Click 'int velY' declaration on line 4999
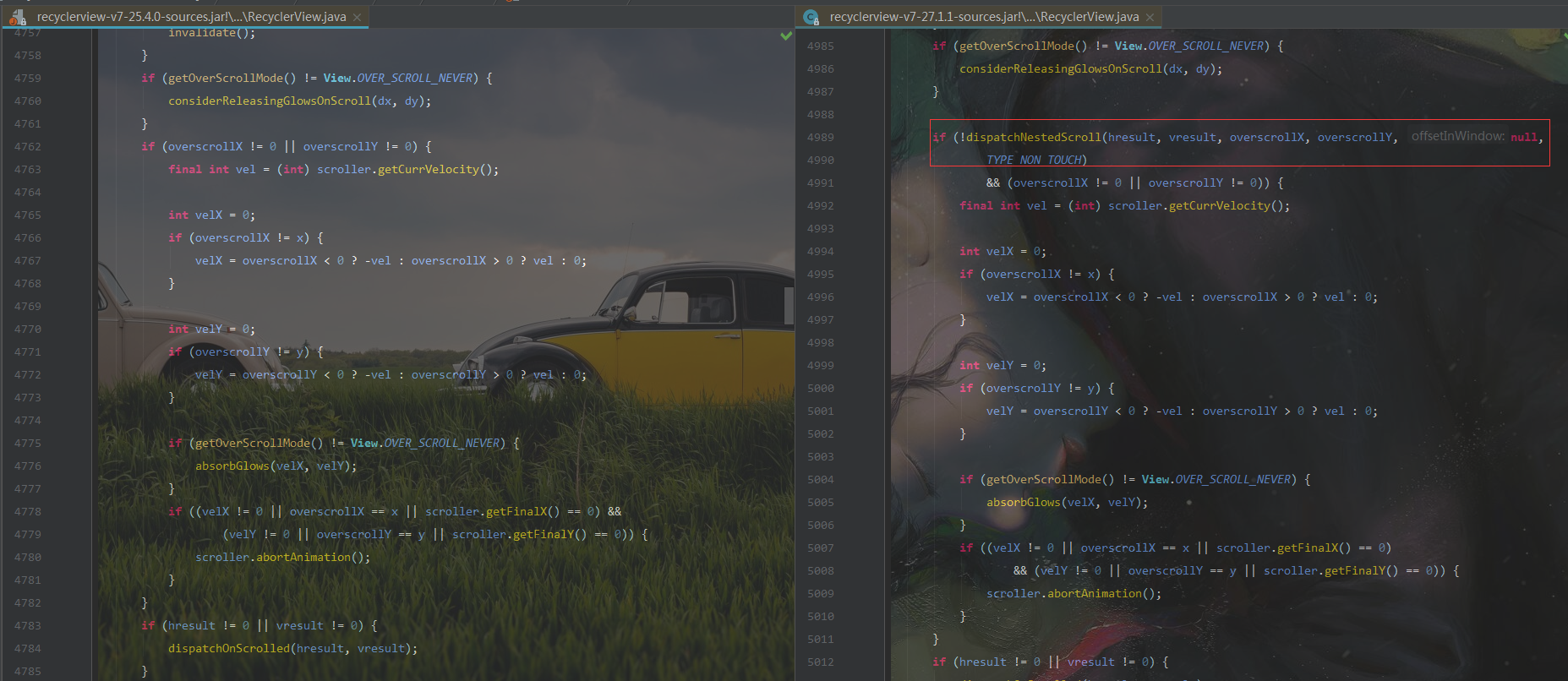Image resolution: width=1568 pixels, height=681 pixels. [x=986, y=365]
